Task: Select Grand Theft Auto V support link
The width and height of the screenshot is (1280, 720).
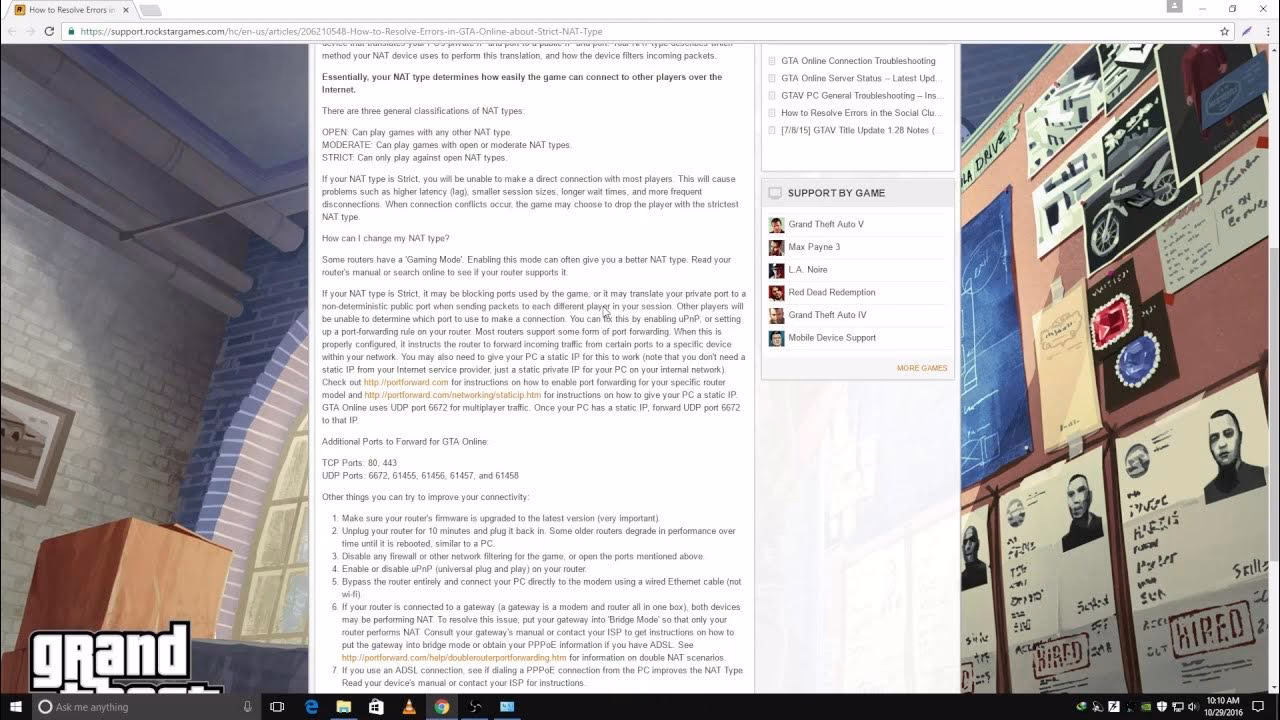Action: click(826, 225)
